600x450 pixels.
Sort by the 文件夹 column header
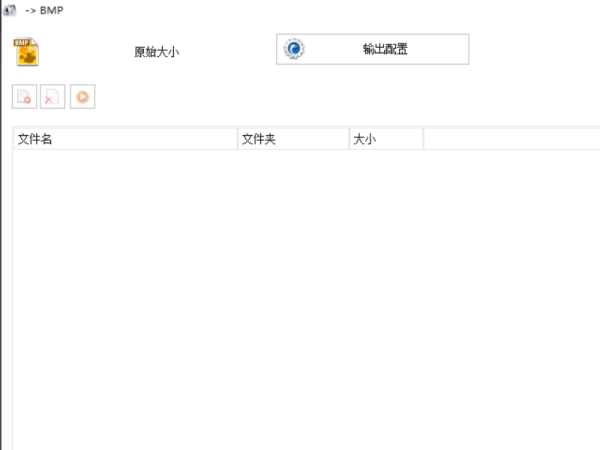tap(293, 139)
